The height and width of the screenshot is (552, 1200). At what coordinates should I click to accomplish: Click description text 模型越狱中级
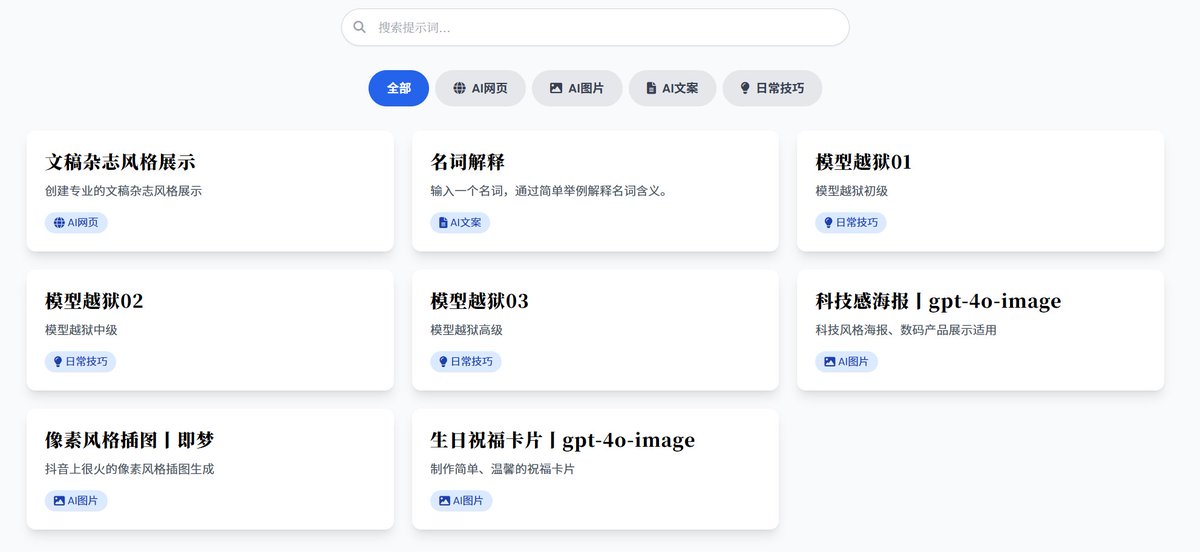tap(81, 330)
